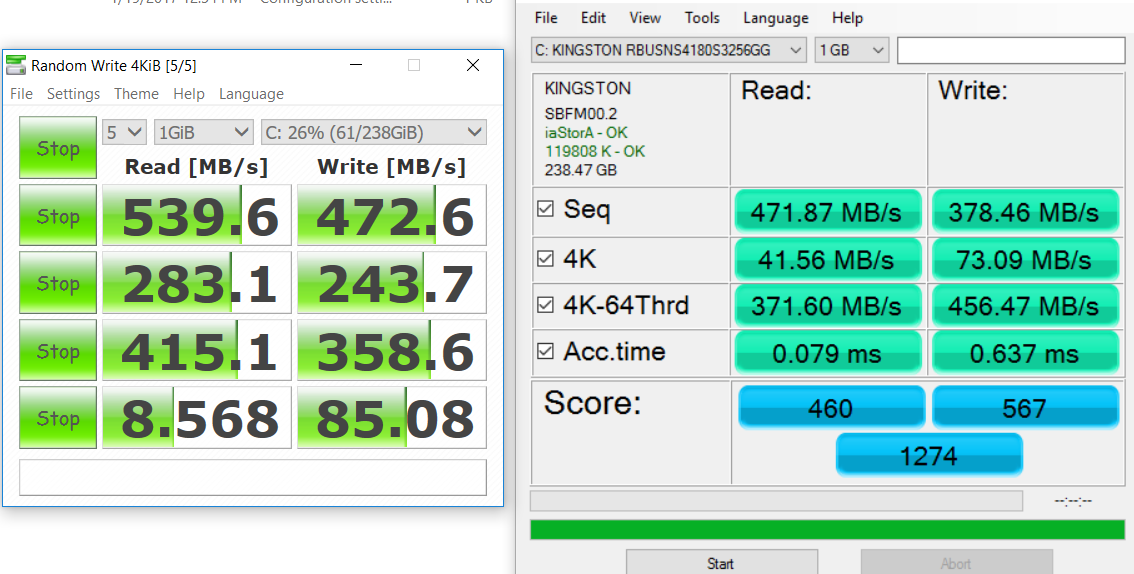Click the 8.568 read result

[x=197, y=417]
